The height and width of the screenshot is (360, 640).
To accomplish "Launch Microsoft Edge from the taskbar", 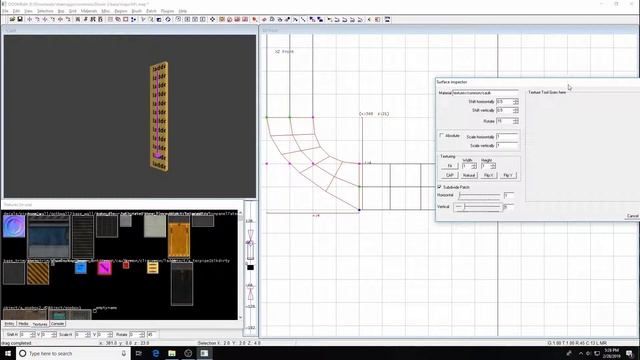I will pyautogui.click(x=156, y=353).
